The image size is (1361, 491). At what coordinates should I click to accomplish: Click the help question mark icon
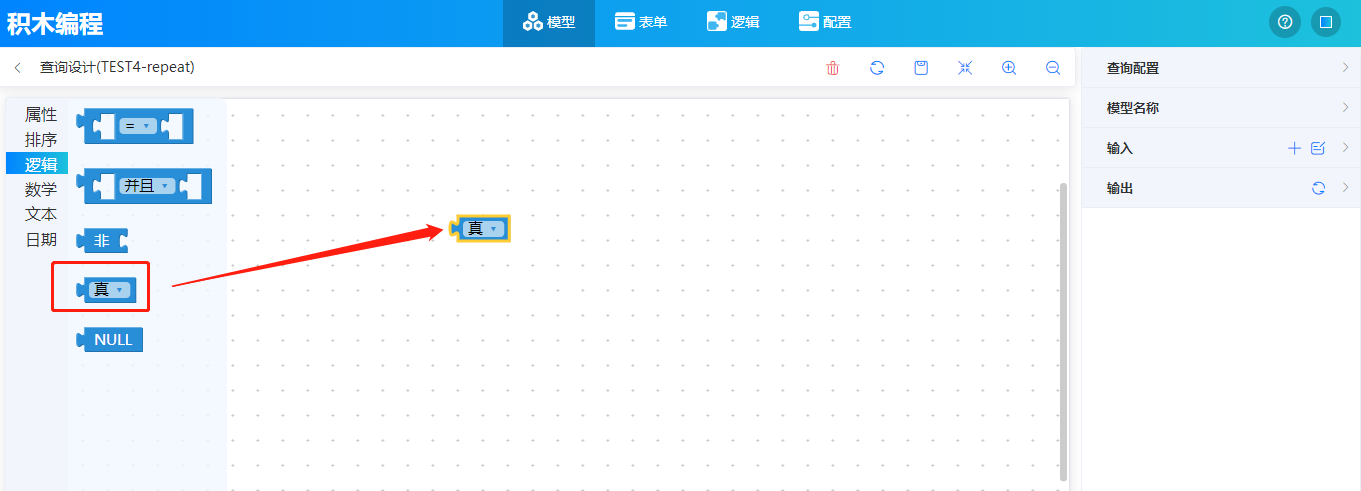[x=1285, y=22]
